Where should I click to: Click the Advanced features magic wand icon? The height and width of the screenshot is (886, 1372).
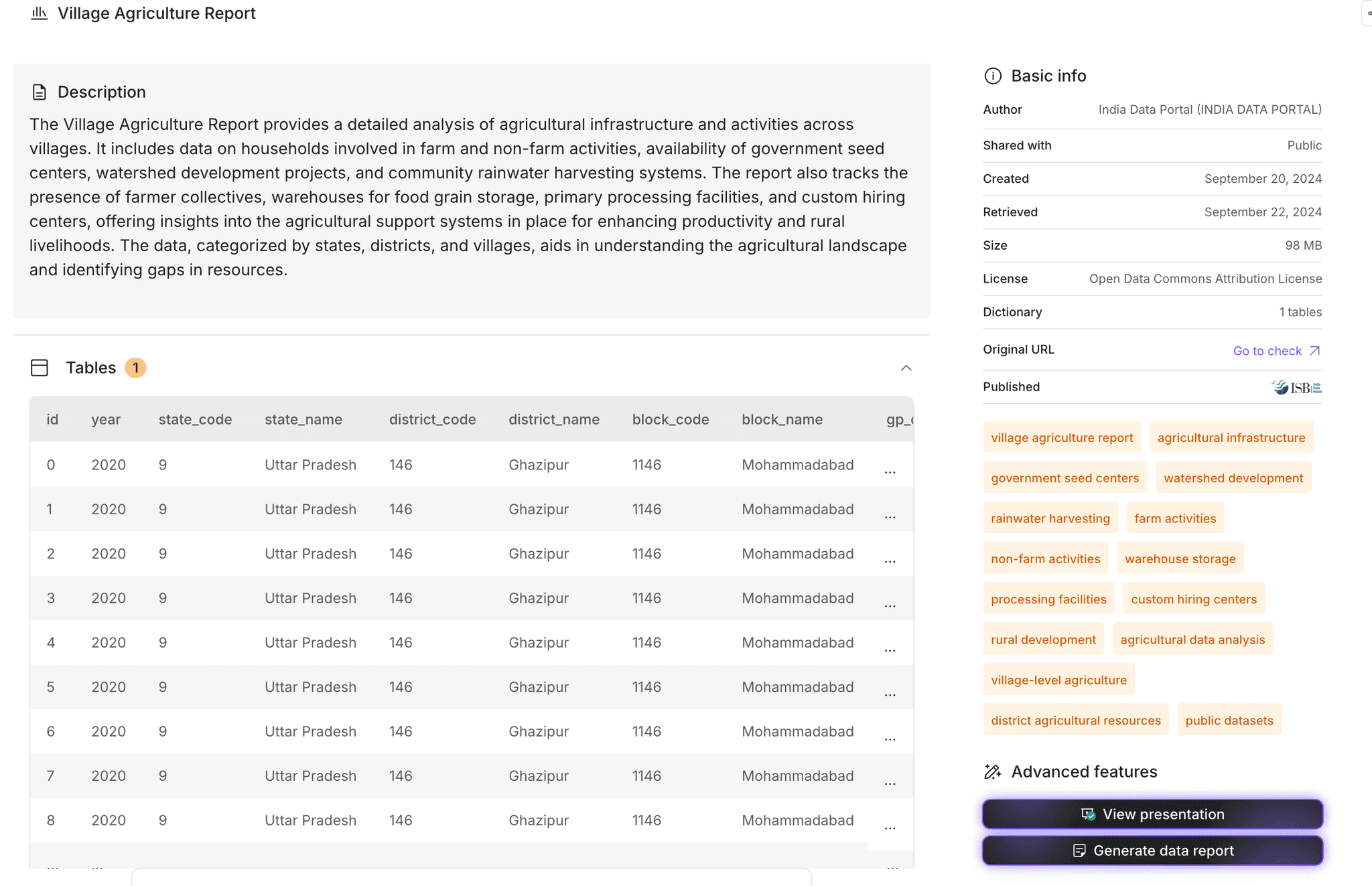click(x=992, y=772)
